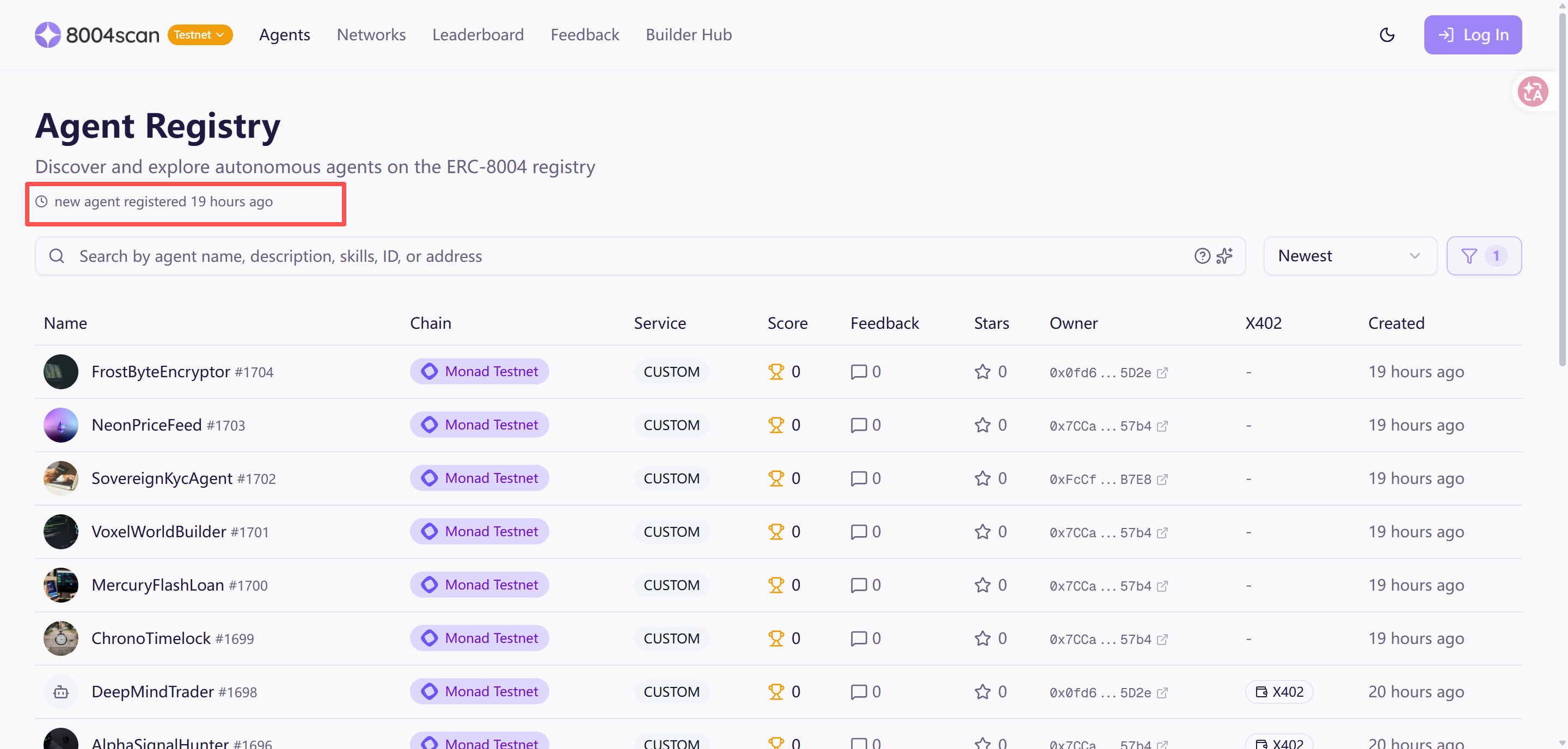Go to the Leaderboard menu item
Viewport: 1568px width, 749px height.
click(x=478, y=35)
